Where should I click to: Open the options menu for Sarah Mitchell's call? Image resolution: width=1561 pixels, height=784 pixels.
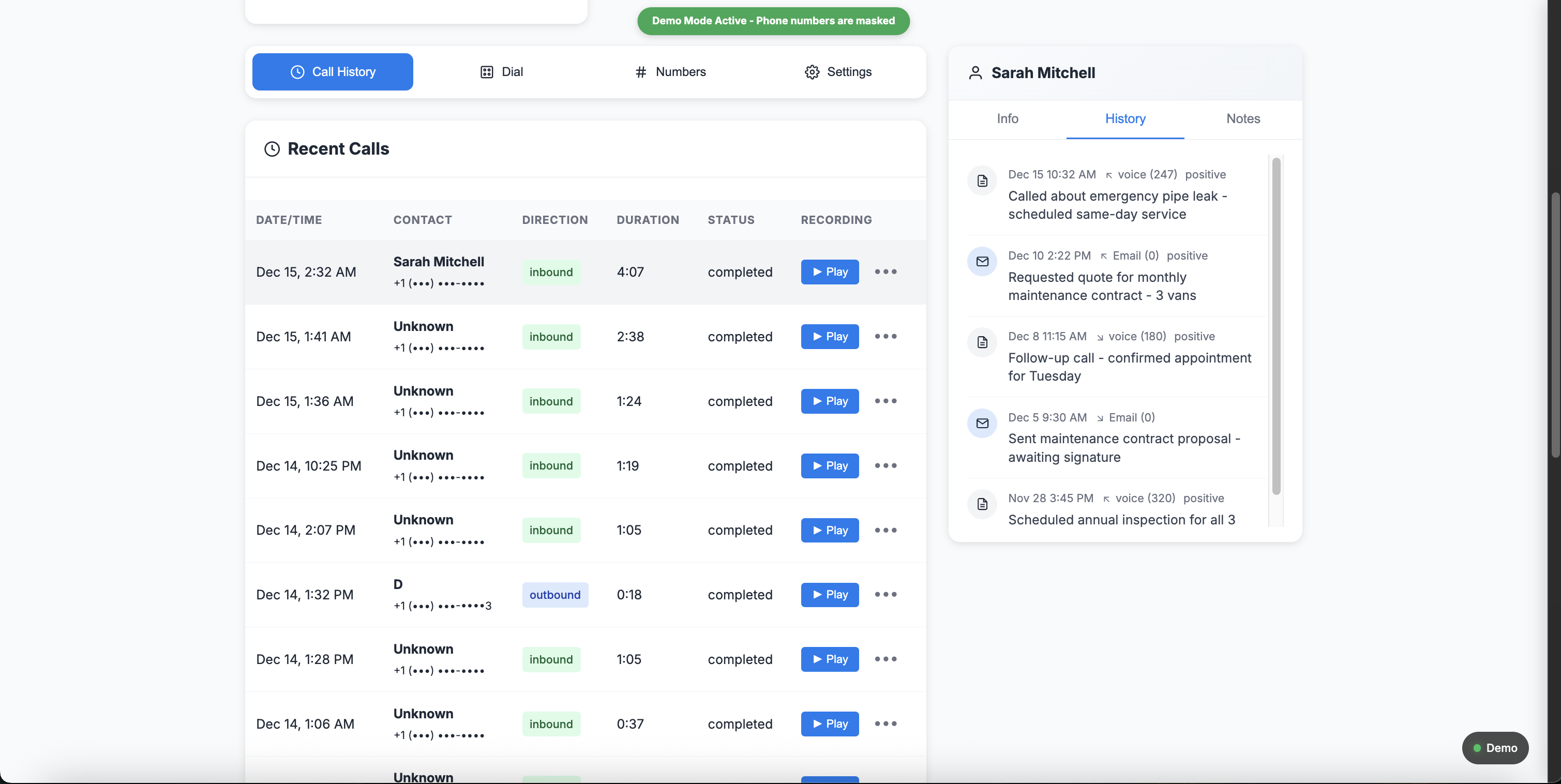point(885,272)
